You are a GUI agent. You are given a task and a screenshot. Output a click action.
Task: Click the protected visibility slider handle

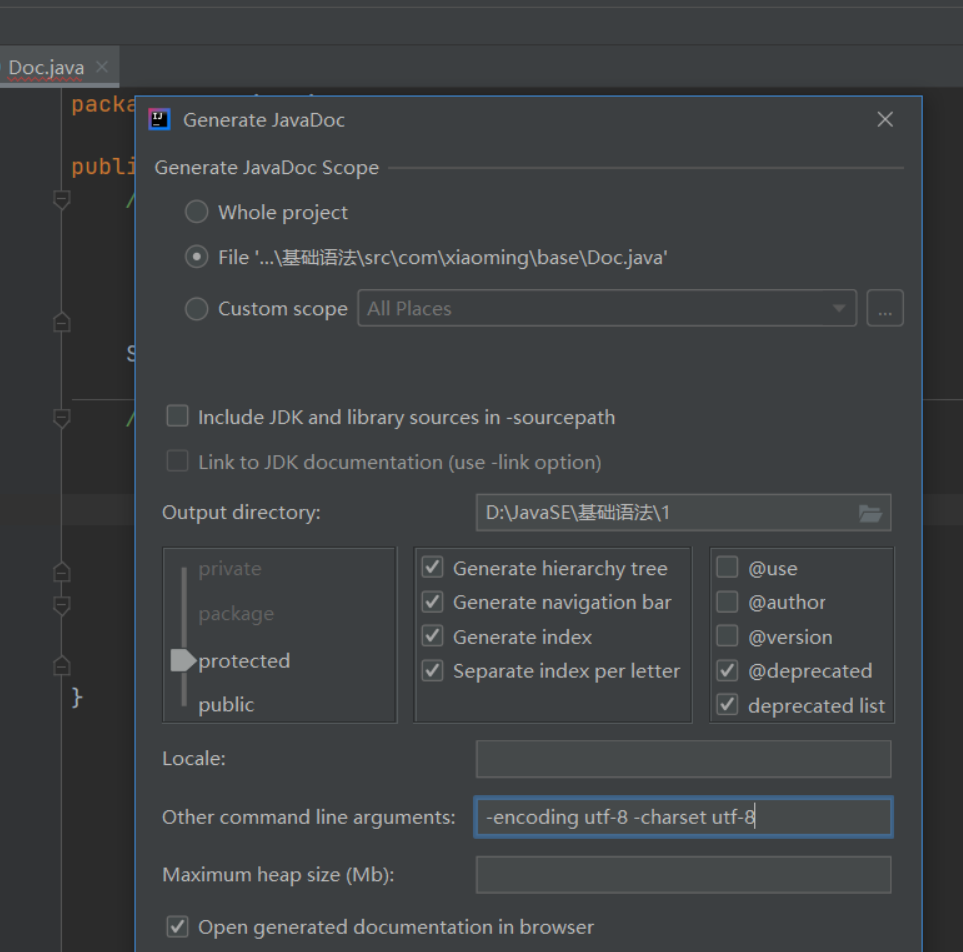click(x=183, y=660)
